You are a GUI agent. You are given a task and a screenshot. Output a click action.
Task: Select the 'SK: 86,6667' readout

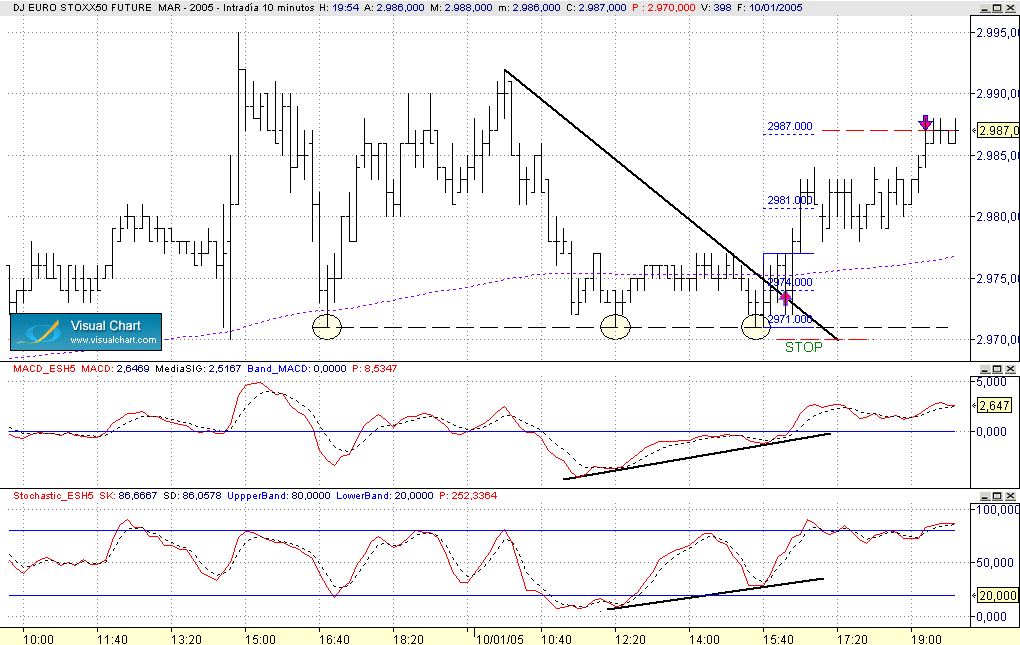point(128,495)
